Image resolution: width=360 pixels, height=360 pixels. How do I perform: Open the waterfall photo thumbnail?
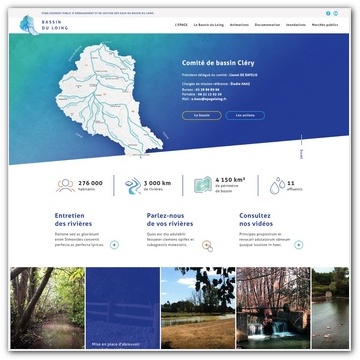pos(273,308)
